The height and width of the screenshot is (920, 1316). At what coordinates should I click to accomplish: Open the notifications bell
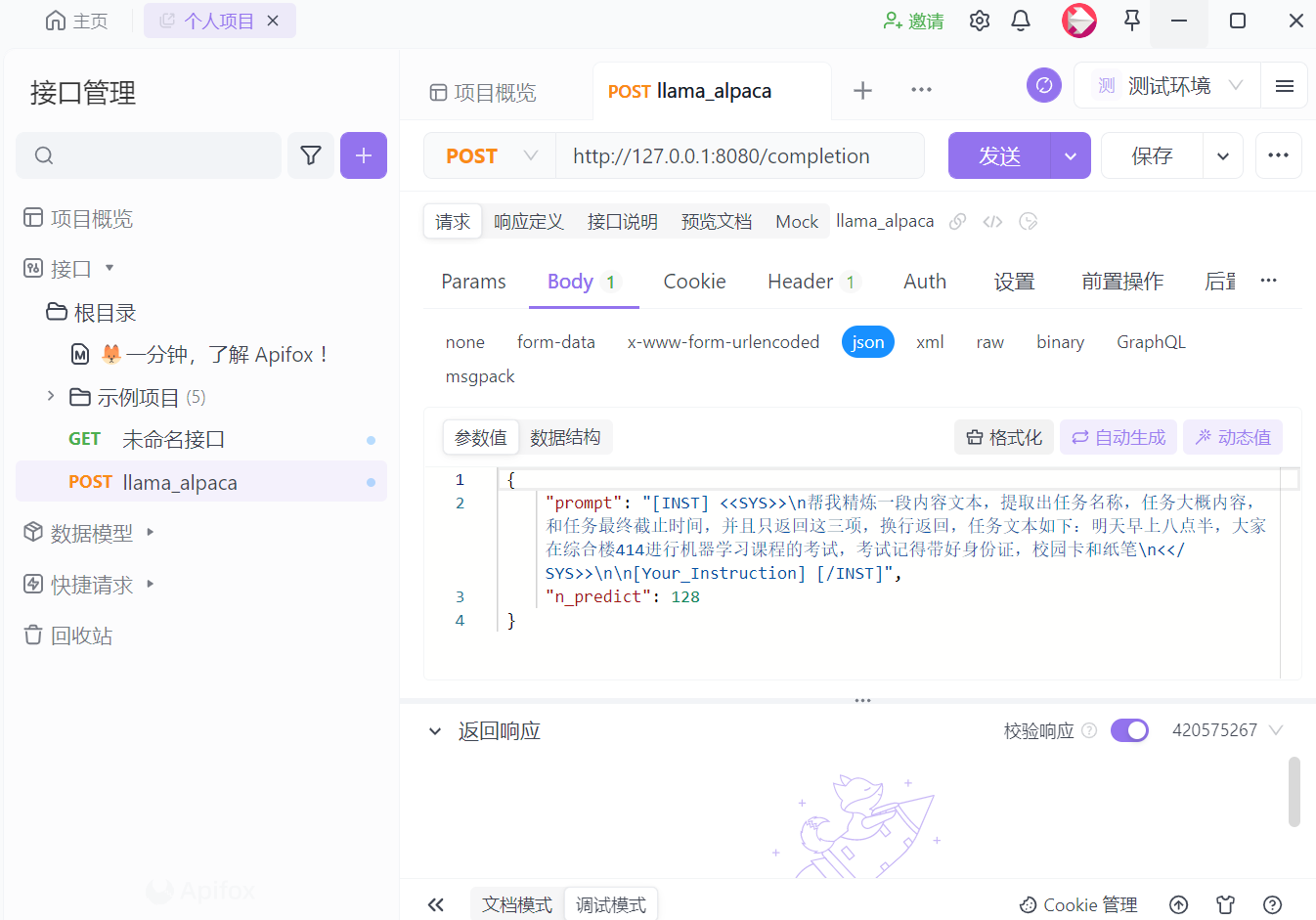1021,21
